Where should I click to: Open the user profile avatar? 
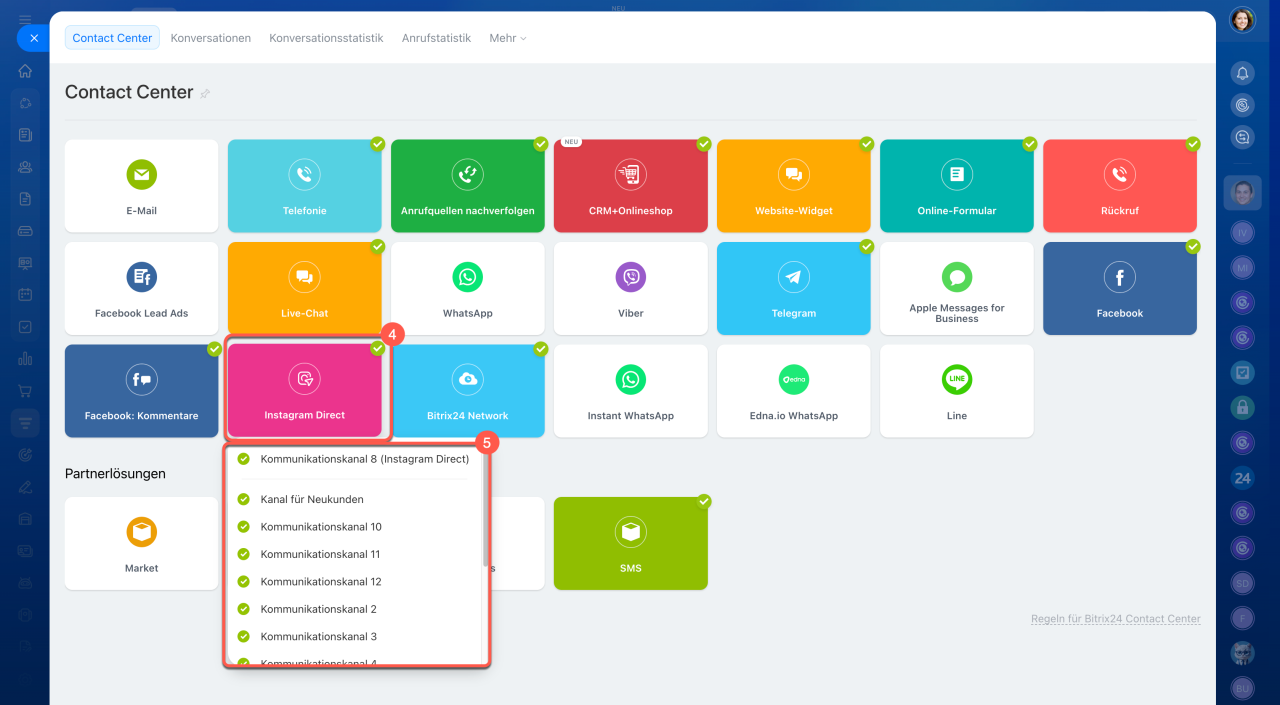click(x=1242, y=20)
